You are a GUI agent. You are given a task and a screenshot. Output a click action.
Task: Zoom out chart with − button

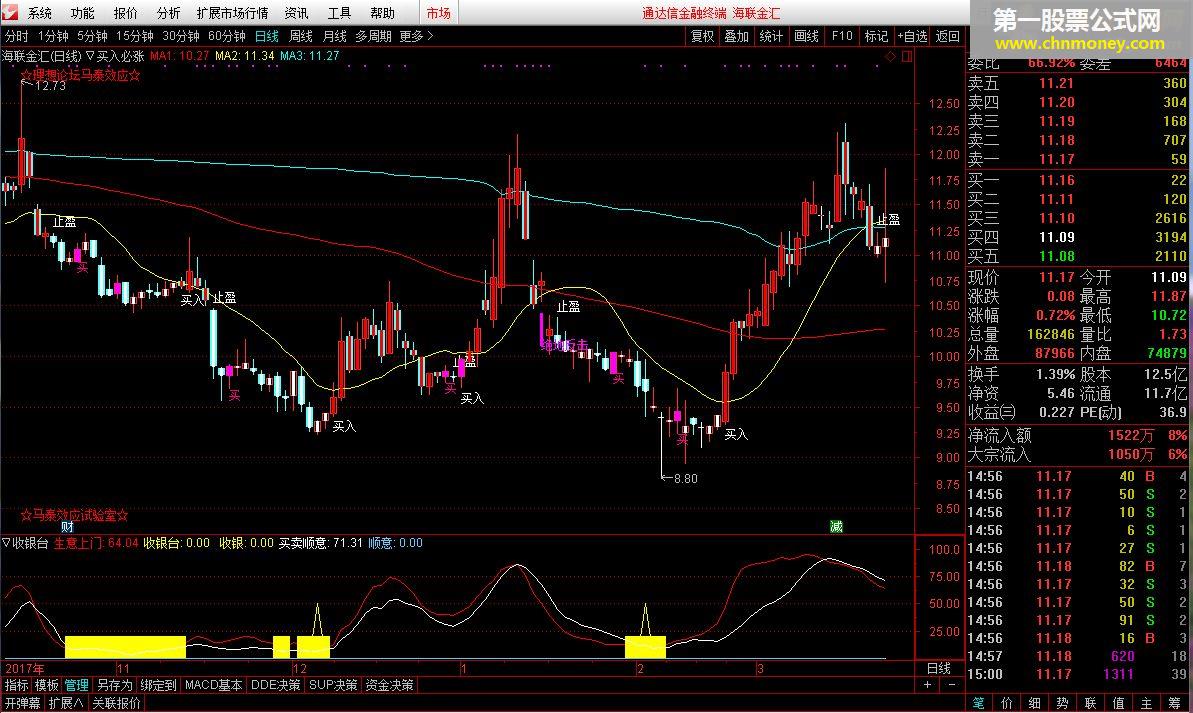[x=951, y=685]
